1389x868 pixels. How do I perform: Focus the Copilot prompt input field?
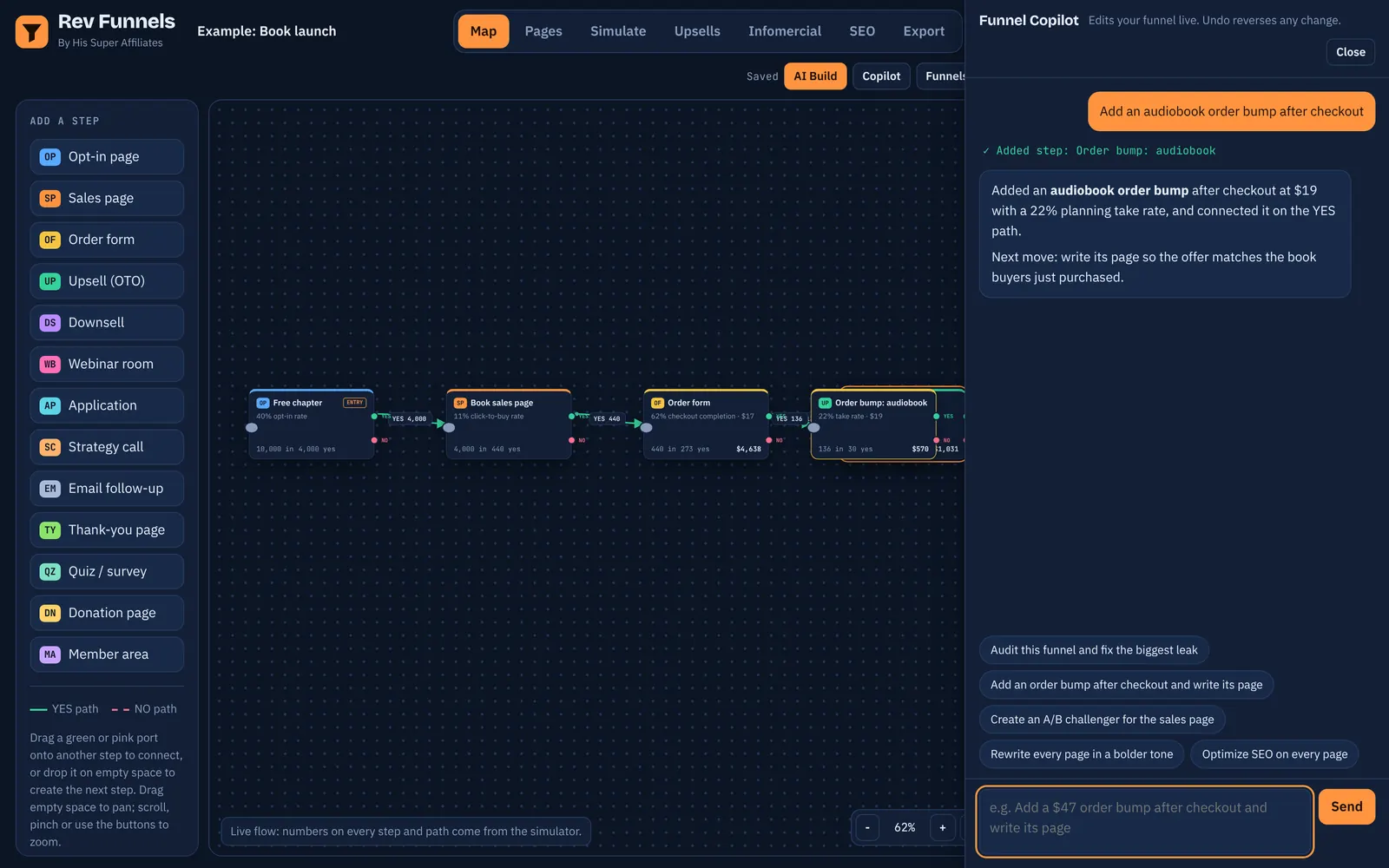tap(1145, 821)
